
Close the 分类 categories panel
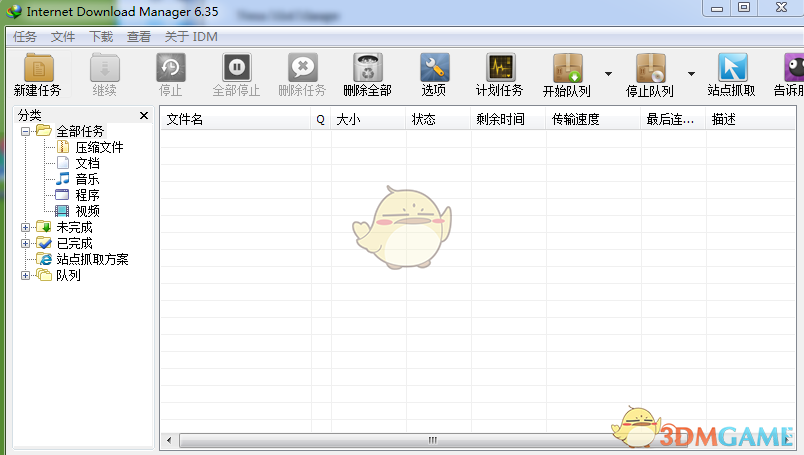[x=144, y=115]
